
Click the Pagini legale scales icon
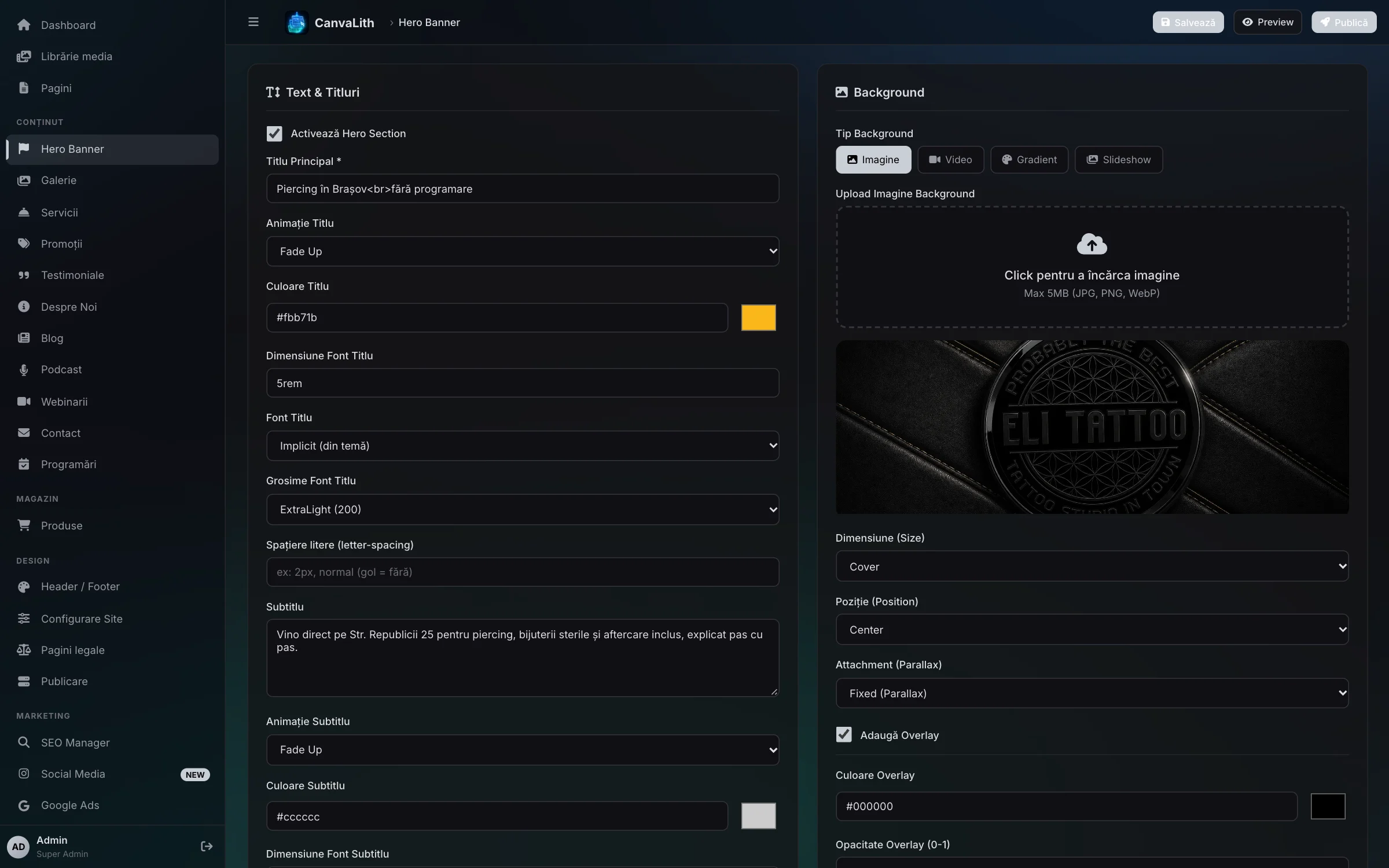tap(24, 650)
